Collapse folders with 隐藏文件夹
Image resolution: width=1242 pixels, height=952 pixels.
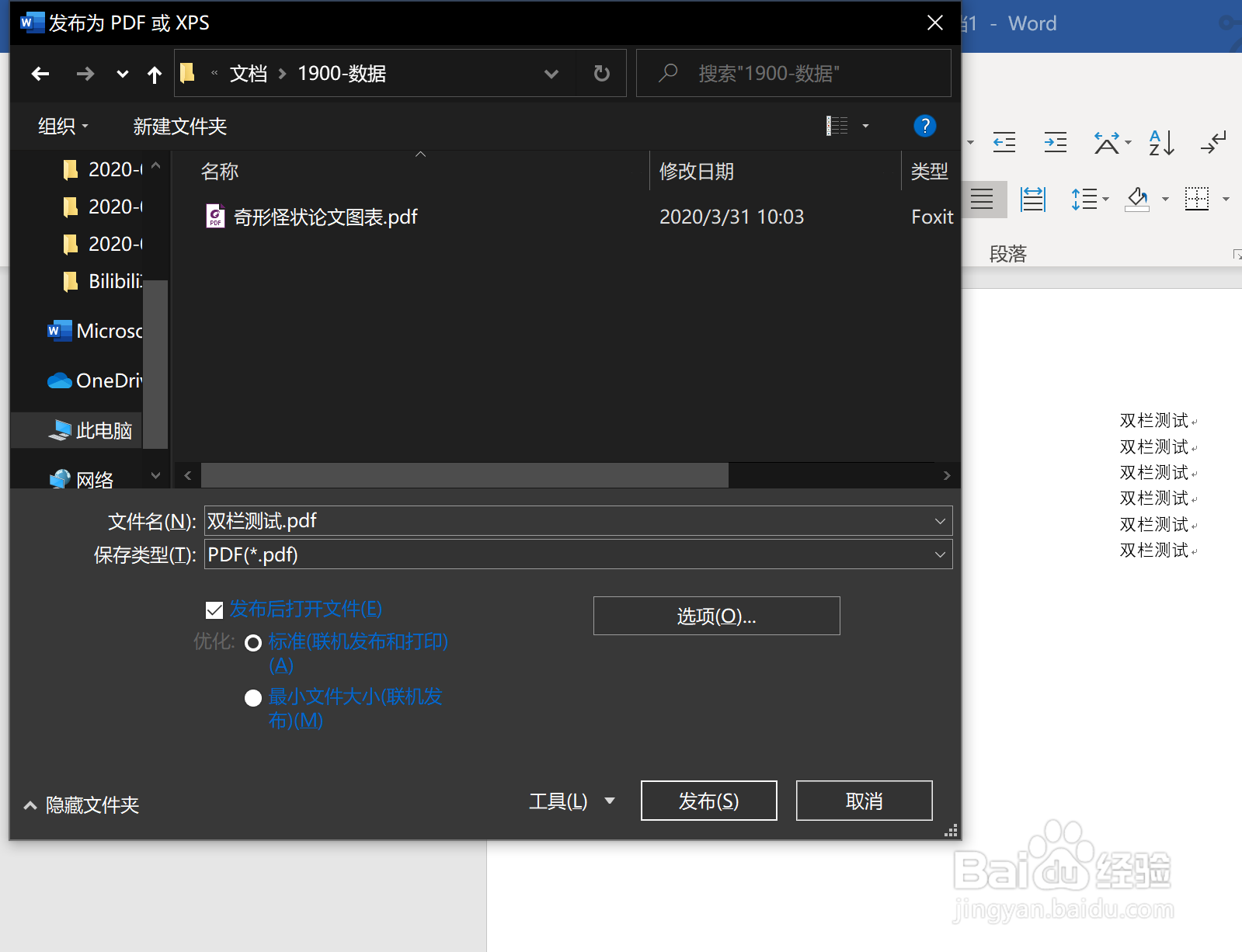[82, 805]
